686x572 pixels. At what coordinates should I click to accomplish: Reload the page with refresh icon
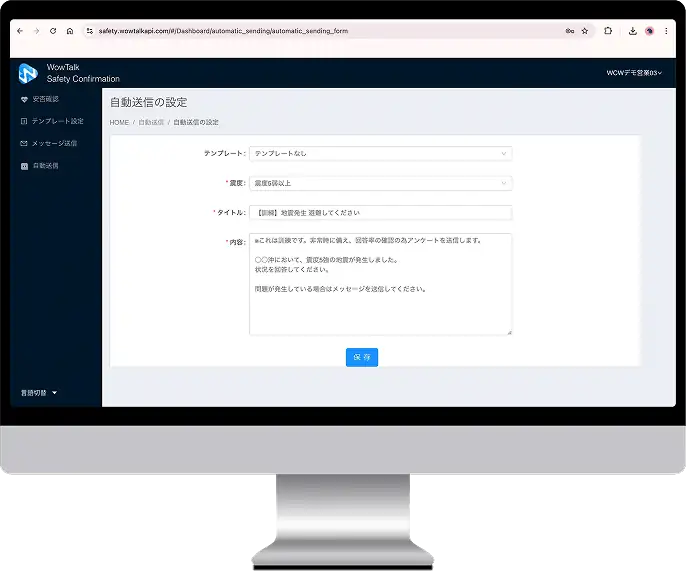[x=53, y=31]
